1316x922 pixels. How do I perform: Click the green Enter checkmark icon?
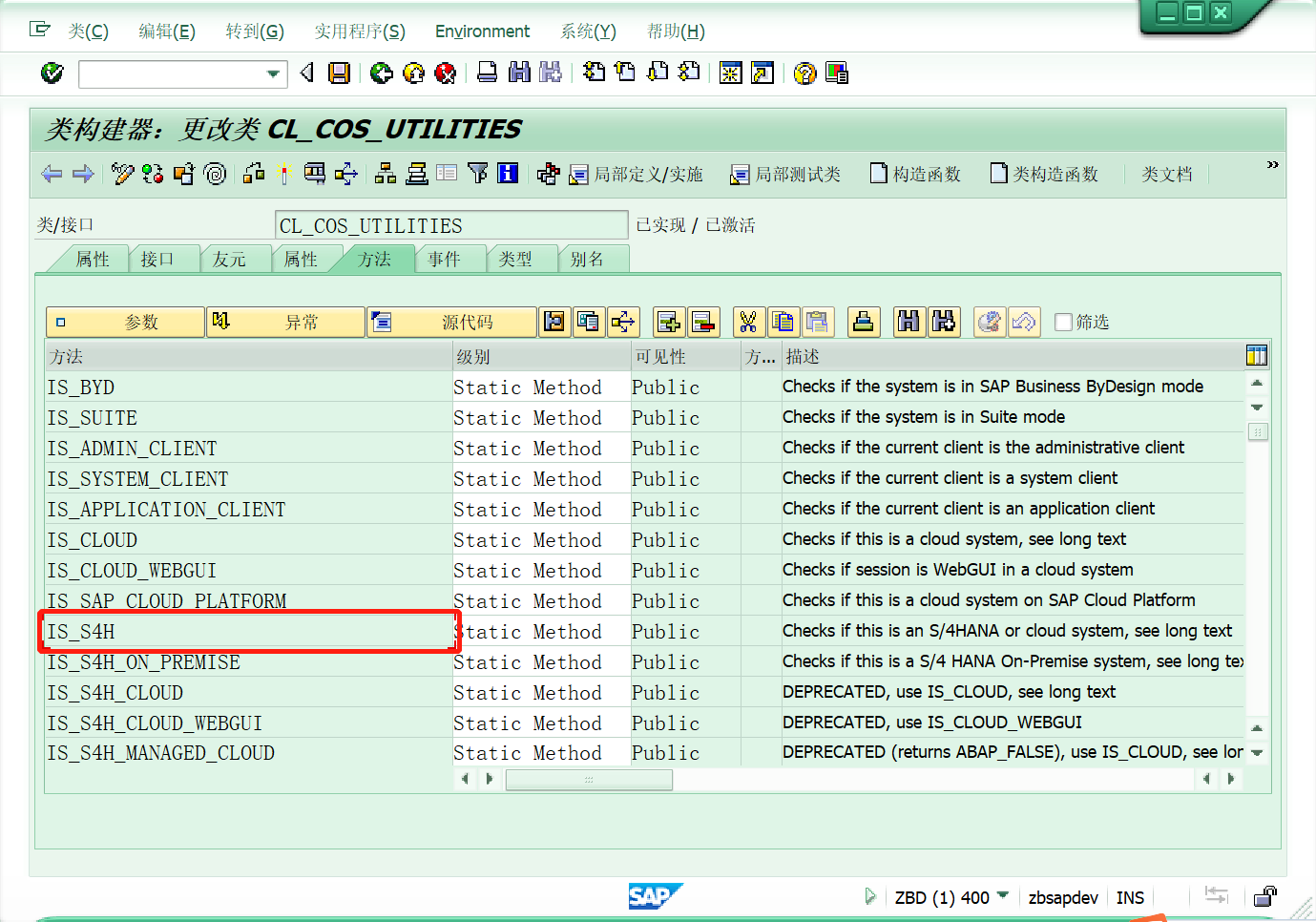tap(52, 73)
